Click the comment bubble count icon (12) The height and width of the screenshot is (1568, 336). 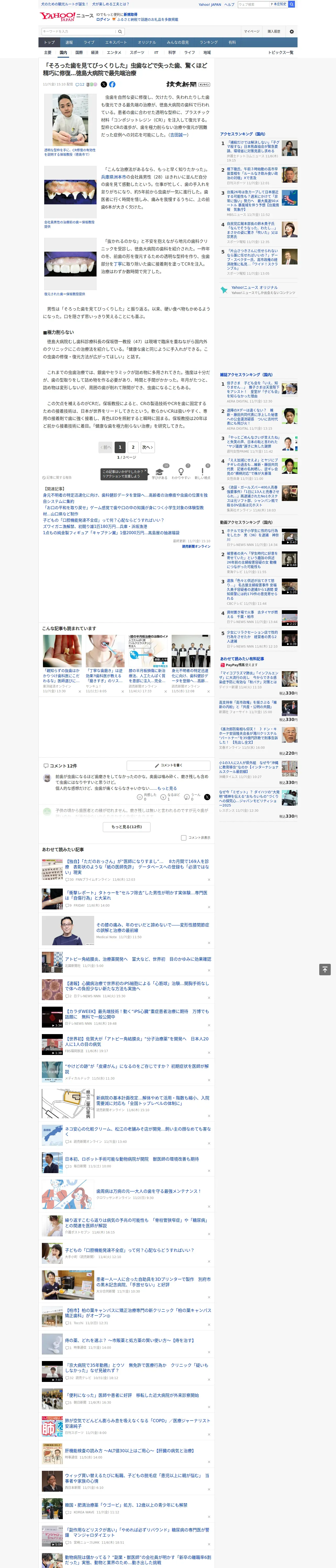click(80, 85)
